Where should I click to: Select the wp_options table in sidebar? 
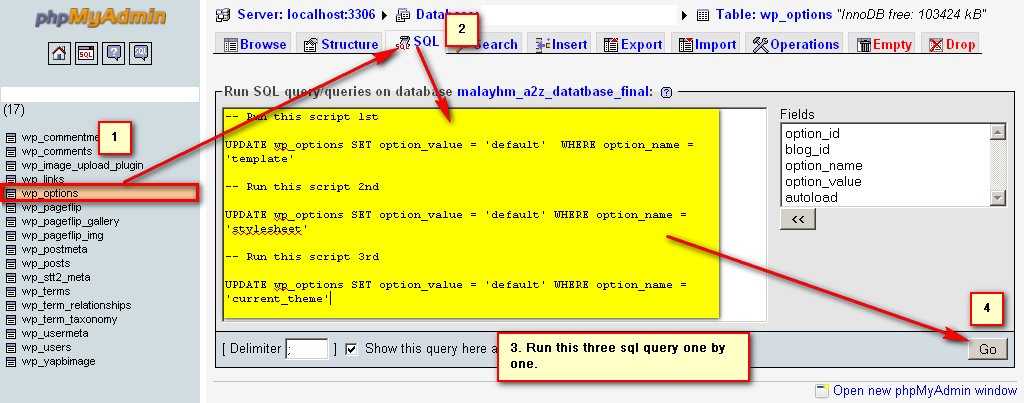[x=50, y=193]
